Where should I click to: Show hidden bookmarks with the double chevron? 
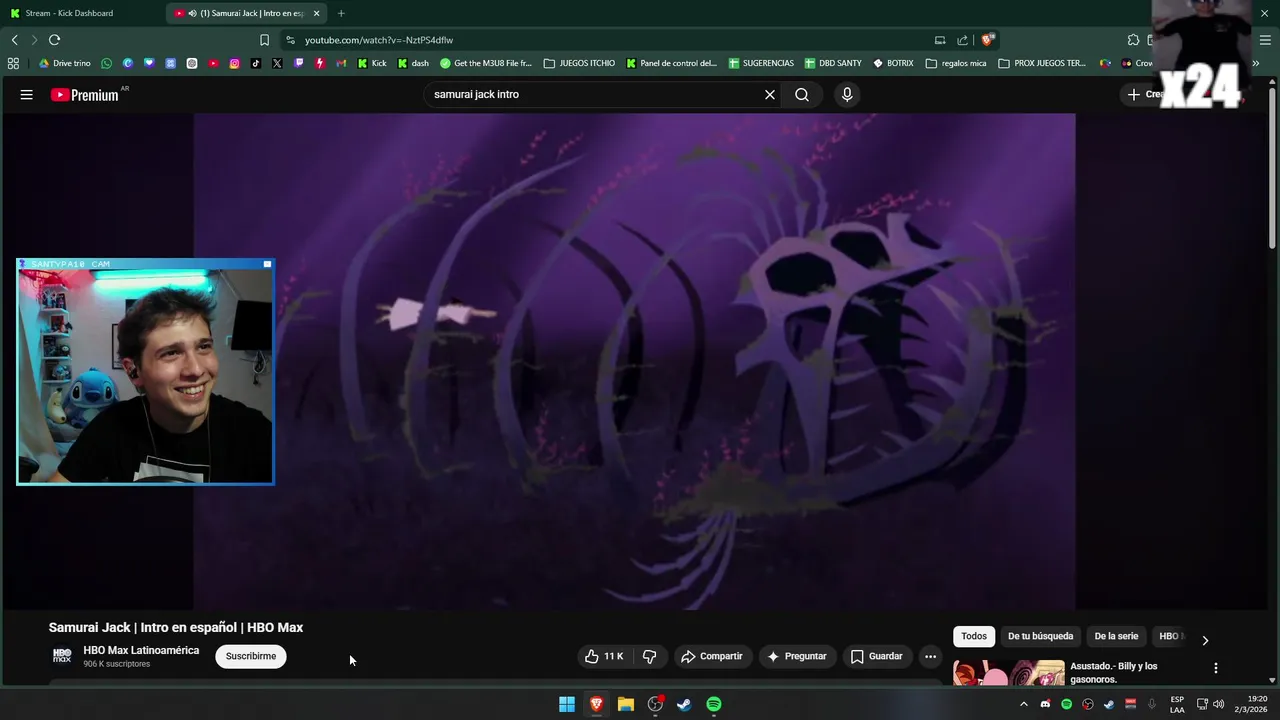[1257, 63]
